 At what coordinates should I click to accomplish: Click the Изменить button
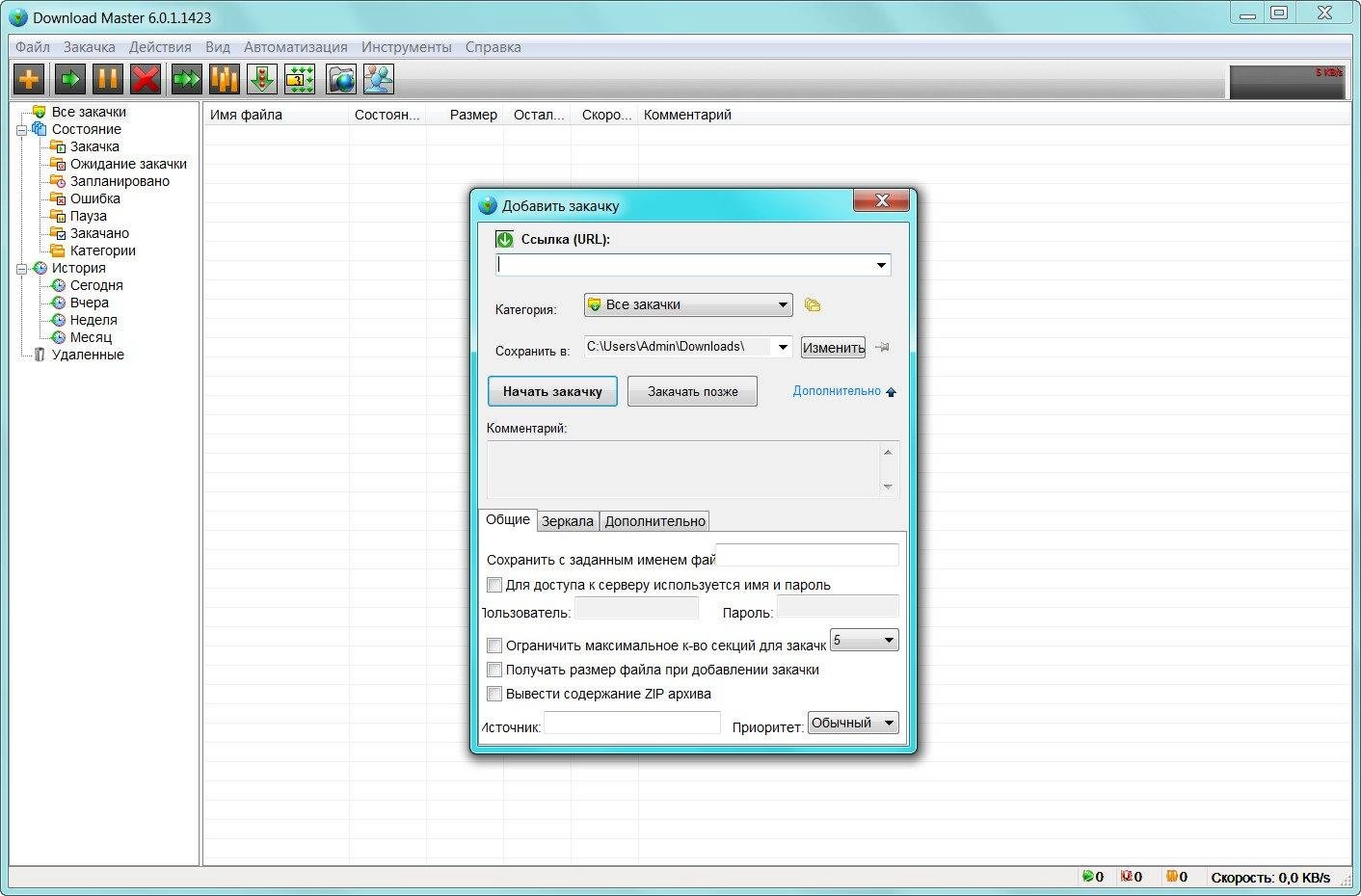point(834,348)
